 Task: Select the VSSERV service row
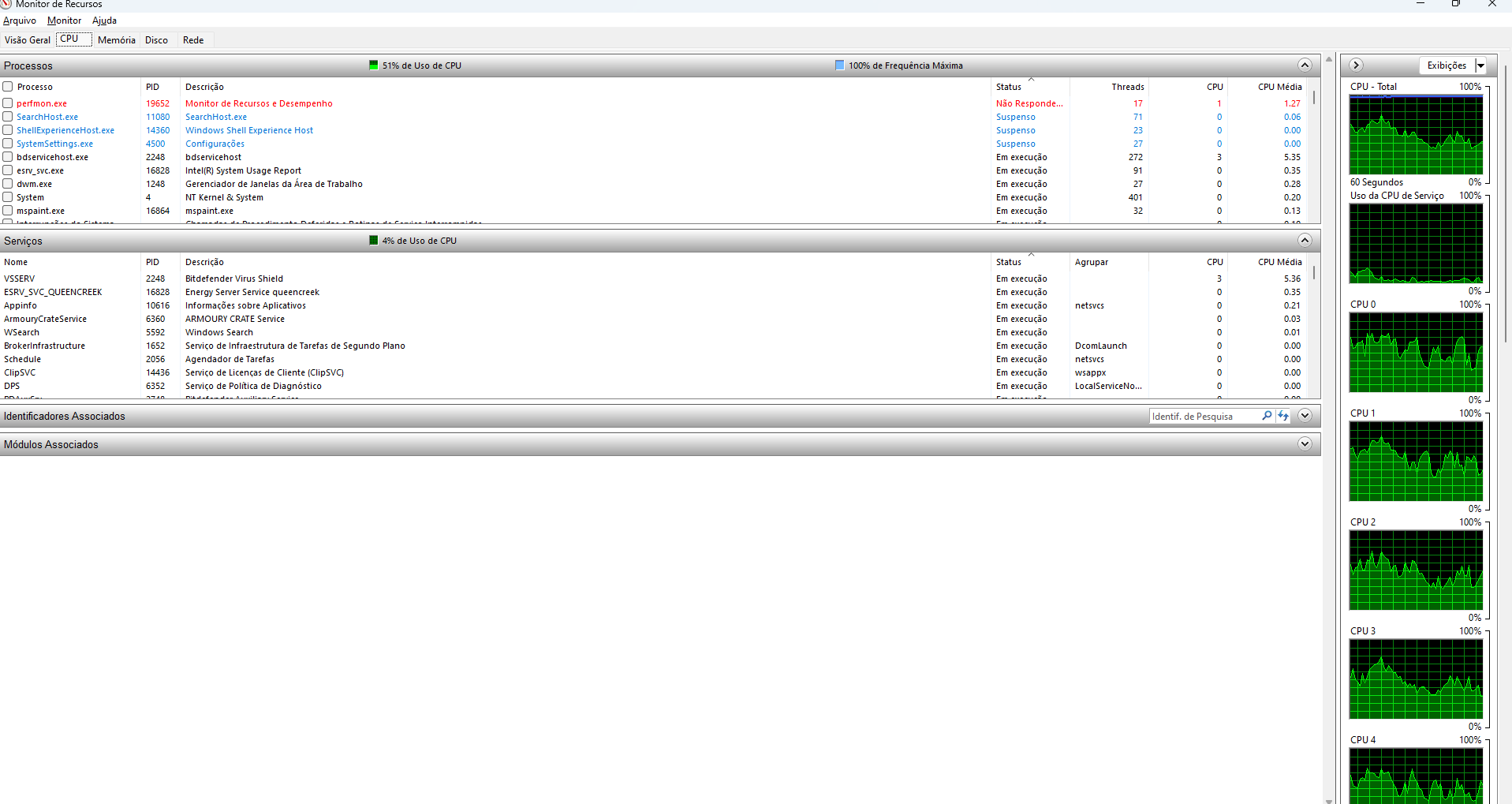653,279
